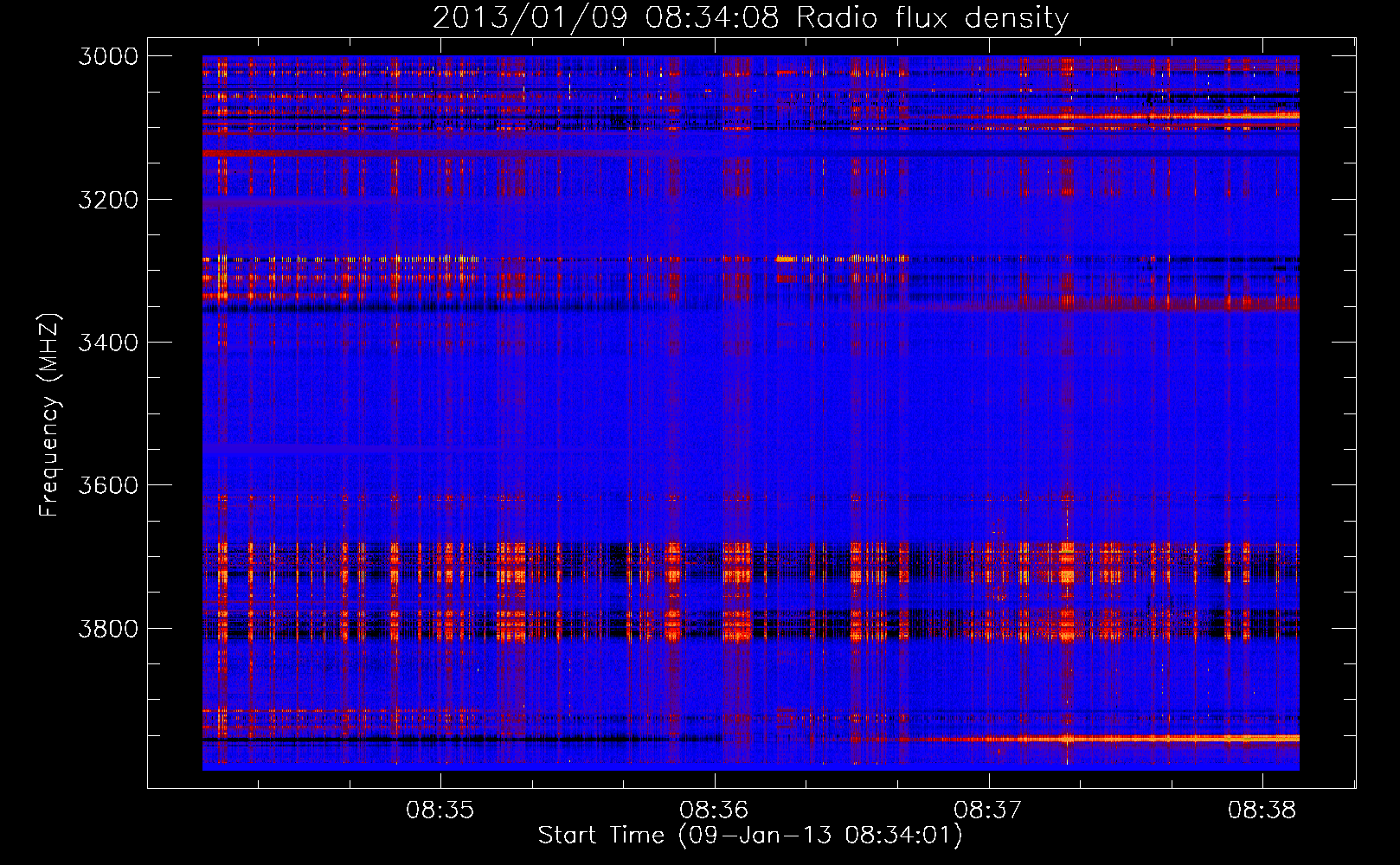Viewport: 1400px width, 865px height.
Task: Click the 08:37 time axis label
Action: point(988,811)
